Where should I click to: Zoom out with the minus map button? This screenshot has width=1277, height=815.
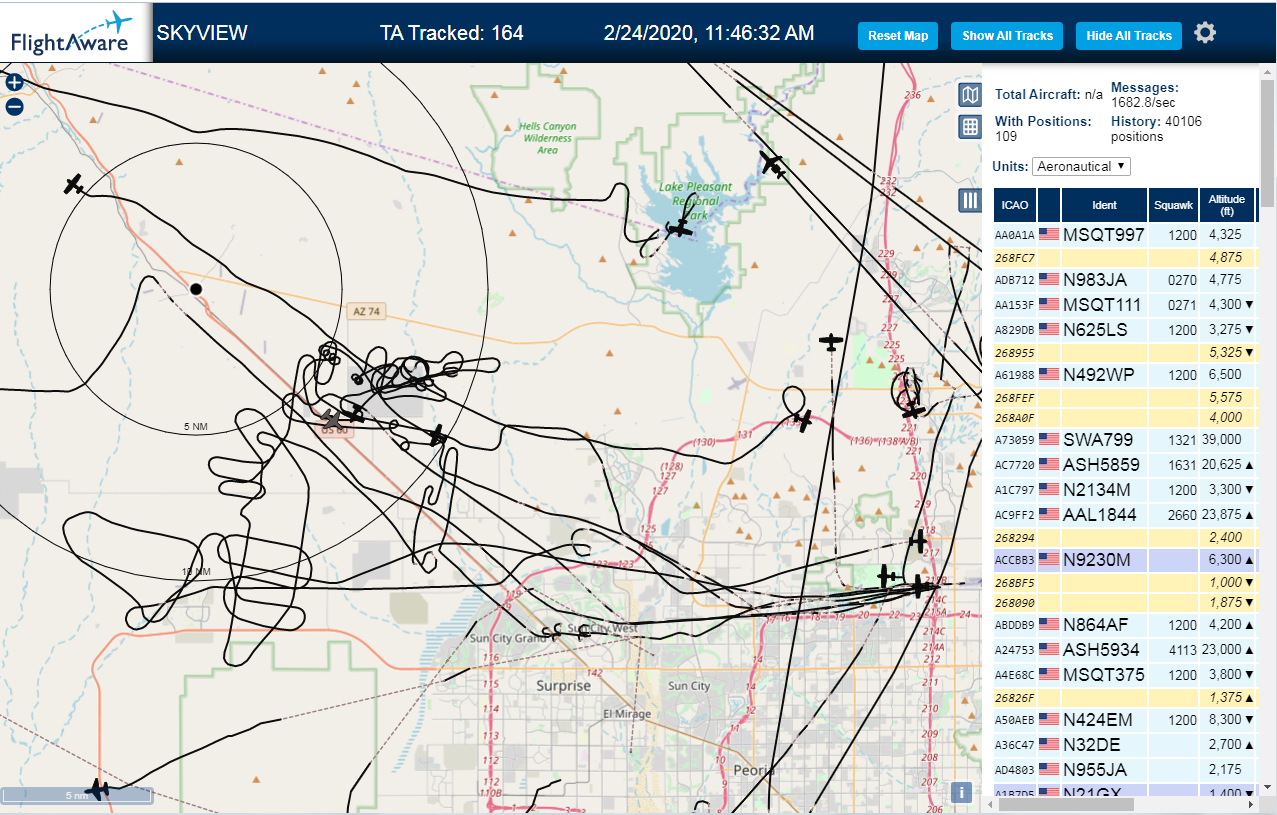tap(14, 107)
